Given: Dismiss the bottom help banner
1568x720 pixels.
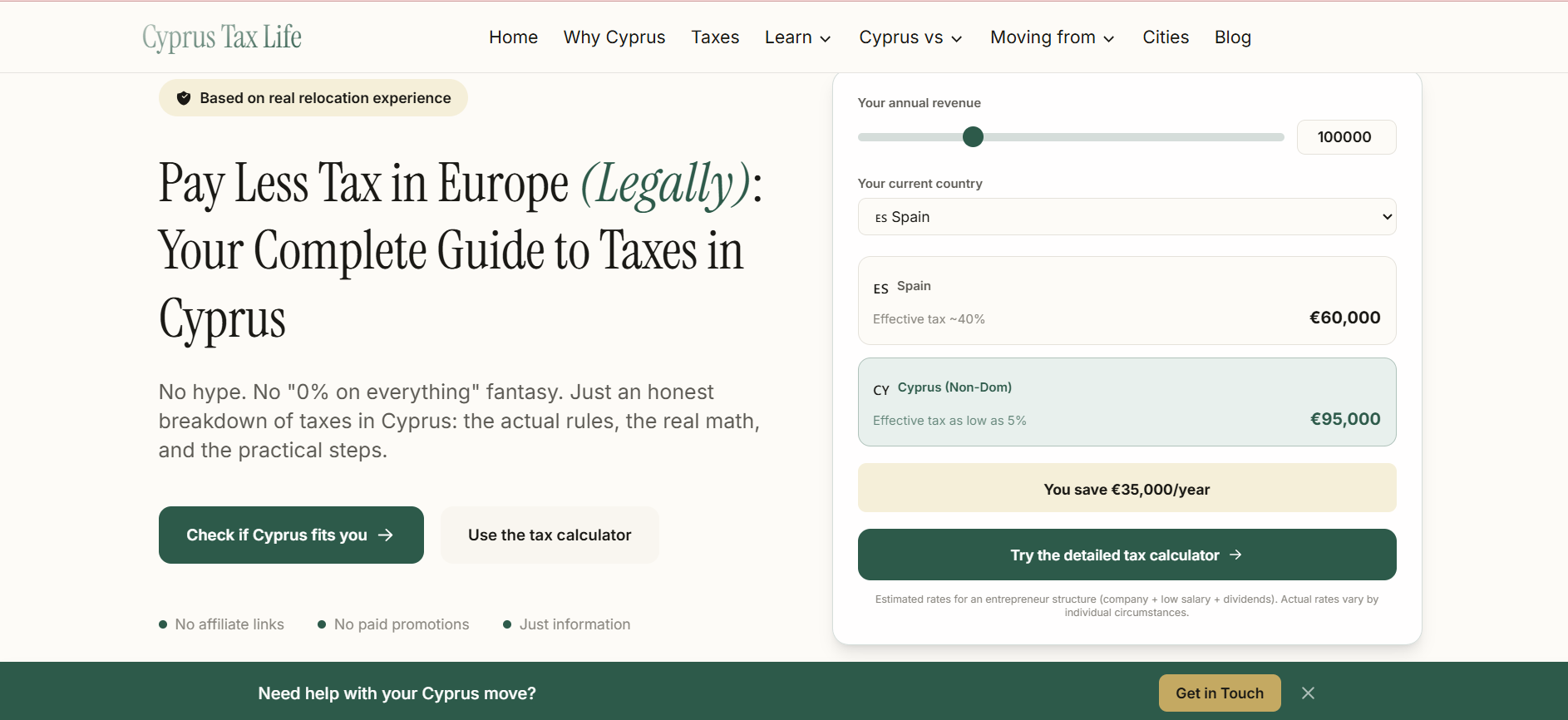Looking at the screenshot, I should click(1308, 693).
